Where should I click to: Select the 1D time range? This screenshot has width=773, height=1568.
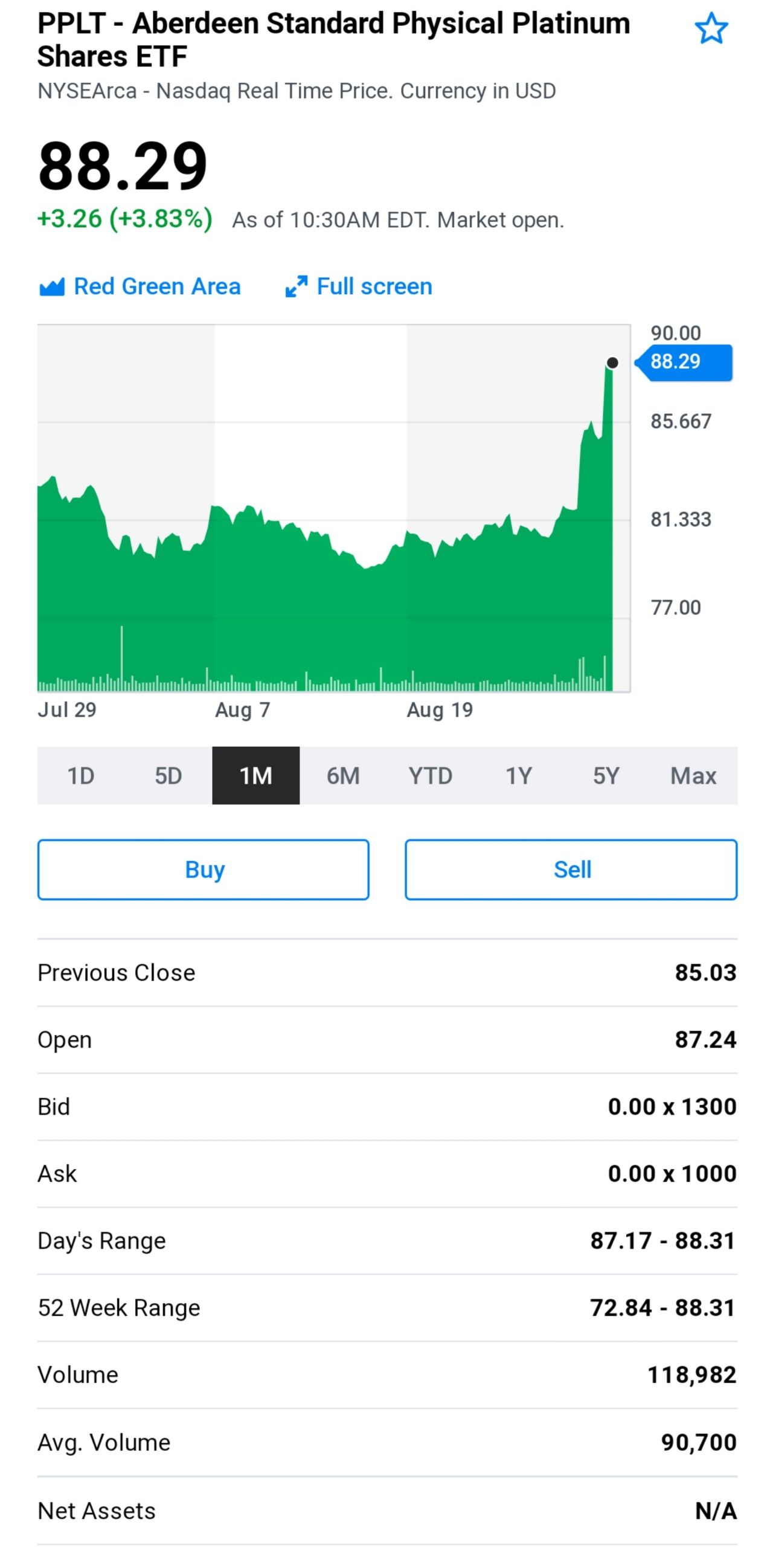tap(81, 775)
